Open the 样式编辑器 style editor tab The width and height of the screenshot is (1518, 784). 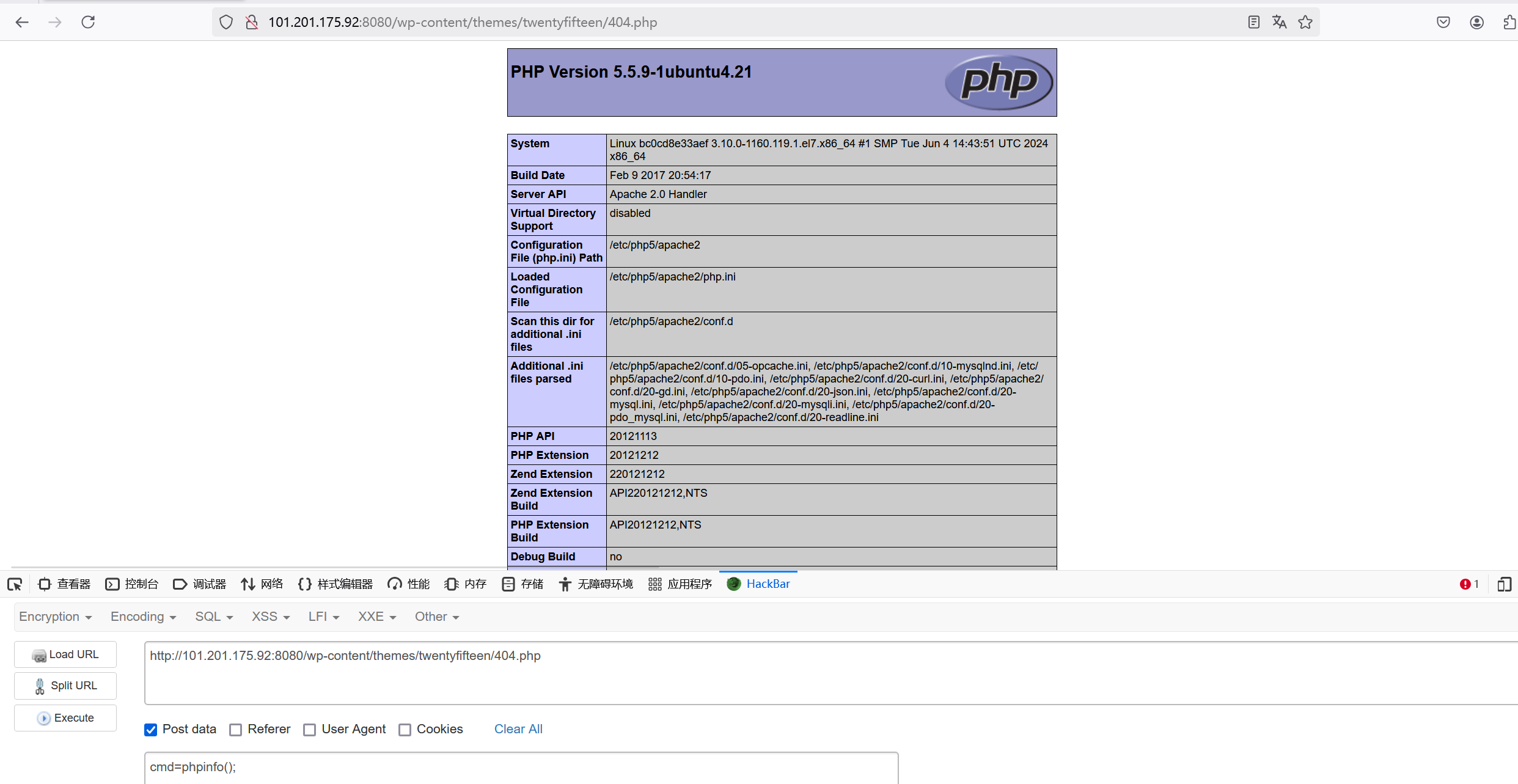[x=335, y=584]
